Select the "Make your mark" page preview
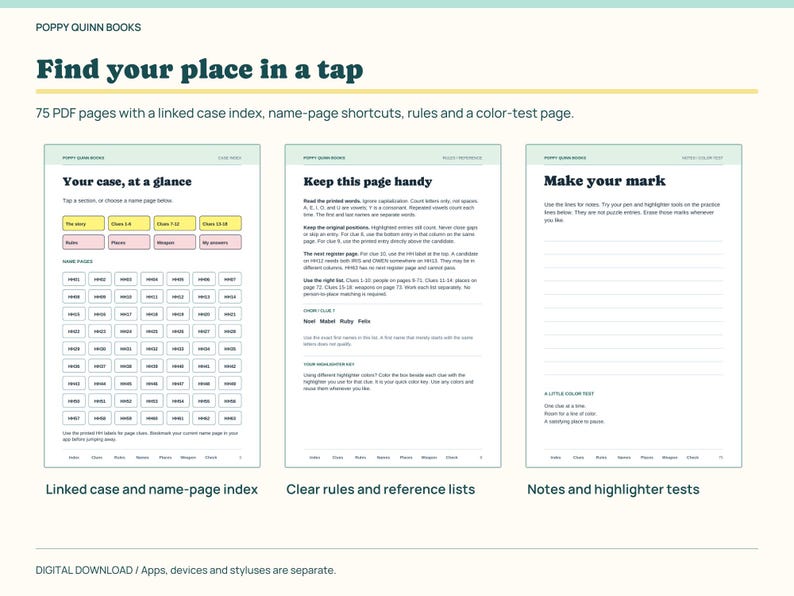The image size is (794, 596). [x=634, y=306]
